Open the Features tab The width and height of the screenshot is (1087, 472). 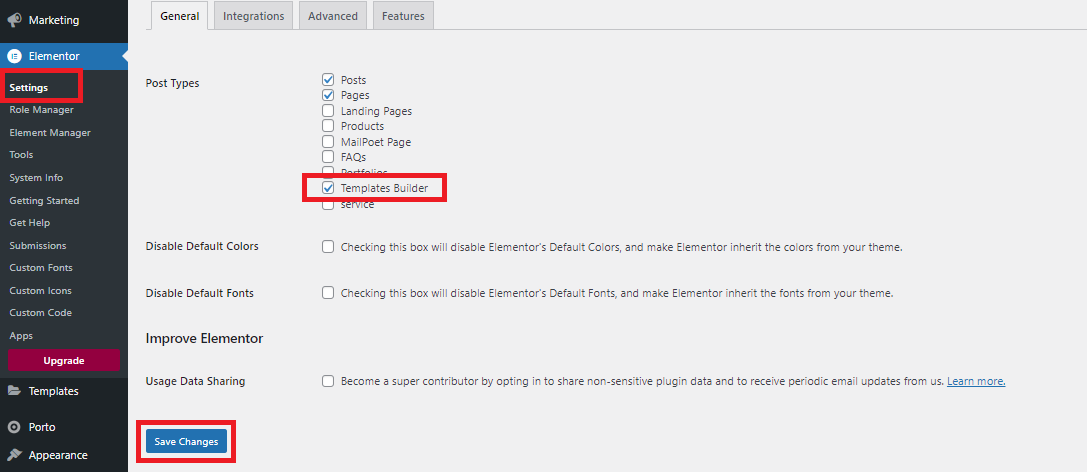pyautogui.click(x=403, y=16)
